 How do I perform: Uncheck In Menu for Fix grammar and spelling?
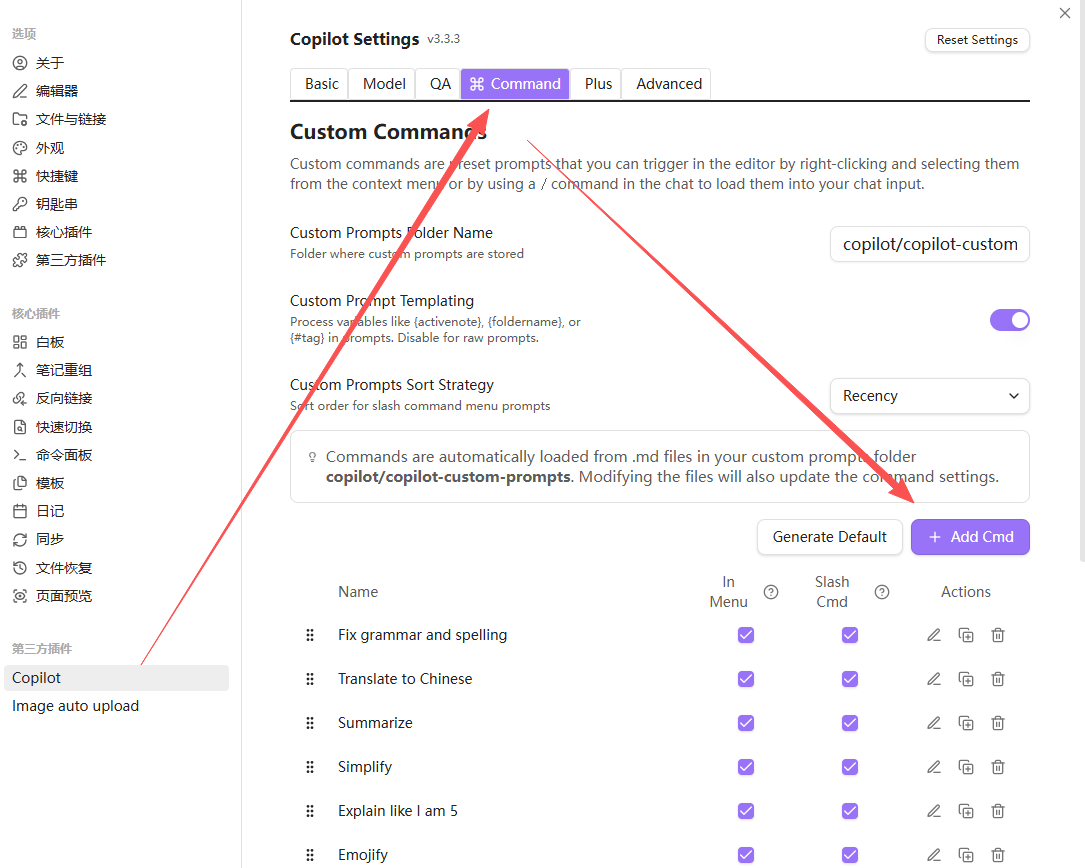coord(746,635)
